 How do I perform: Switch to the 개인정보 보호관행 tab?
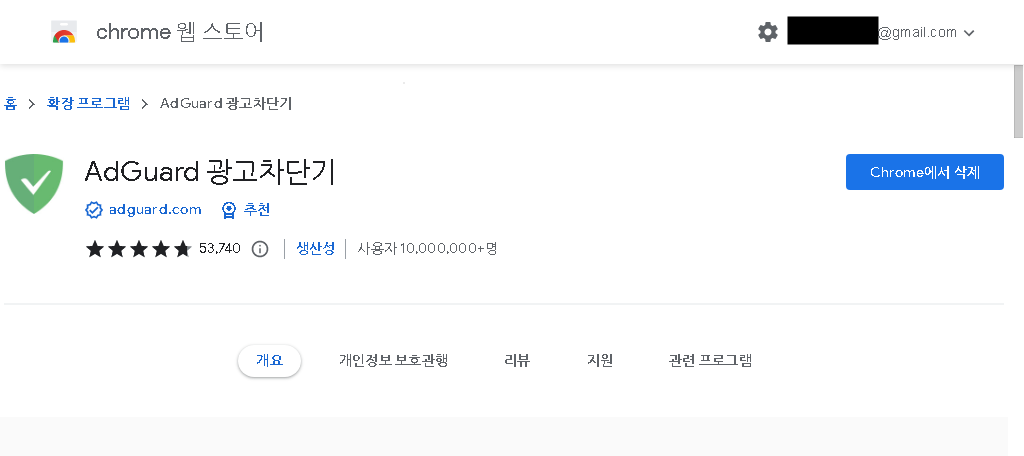tap(393, 361)
